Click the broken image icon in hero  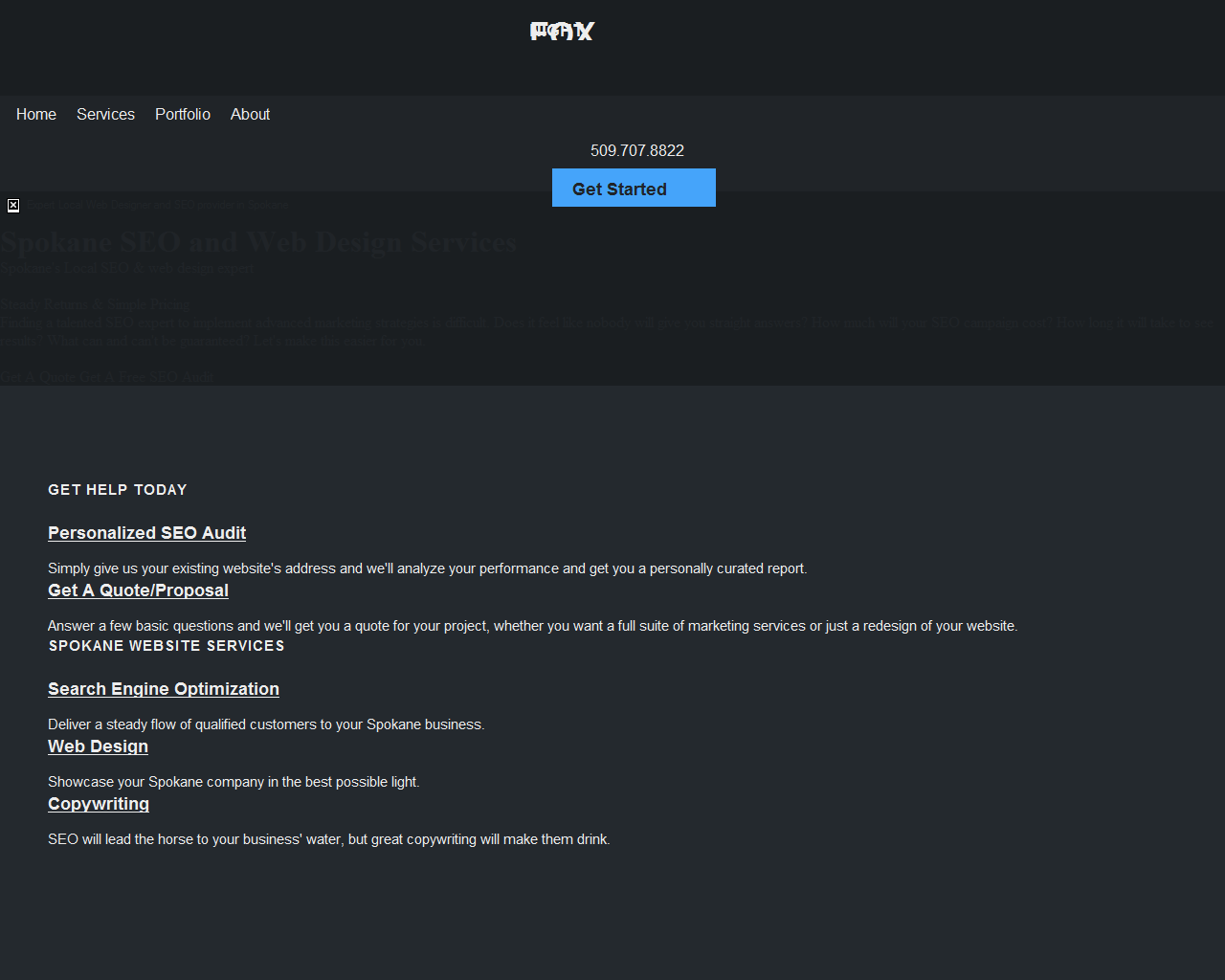[13, 206]
